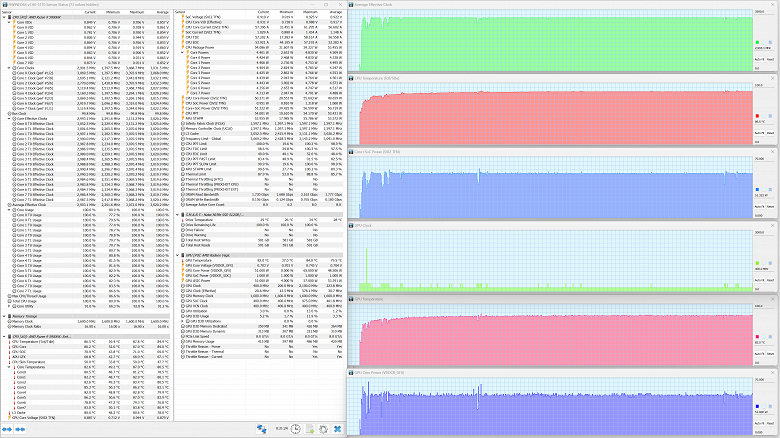780x438 pixels.
Task: Click the Core+SoC Power graph title icon
Action: (351, 152)
